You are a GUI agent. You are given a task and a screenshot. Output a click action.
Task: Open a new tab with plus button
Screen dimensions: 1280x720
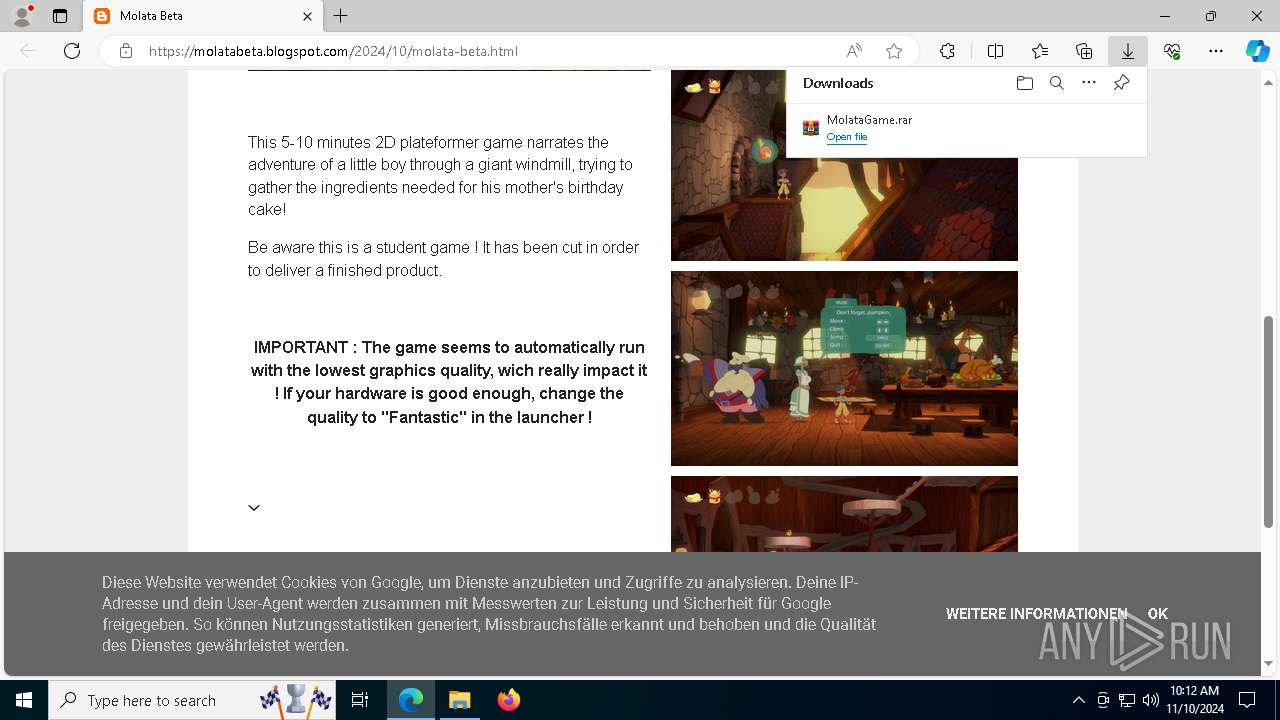point(341,16)
